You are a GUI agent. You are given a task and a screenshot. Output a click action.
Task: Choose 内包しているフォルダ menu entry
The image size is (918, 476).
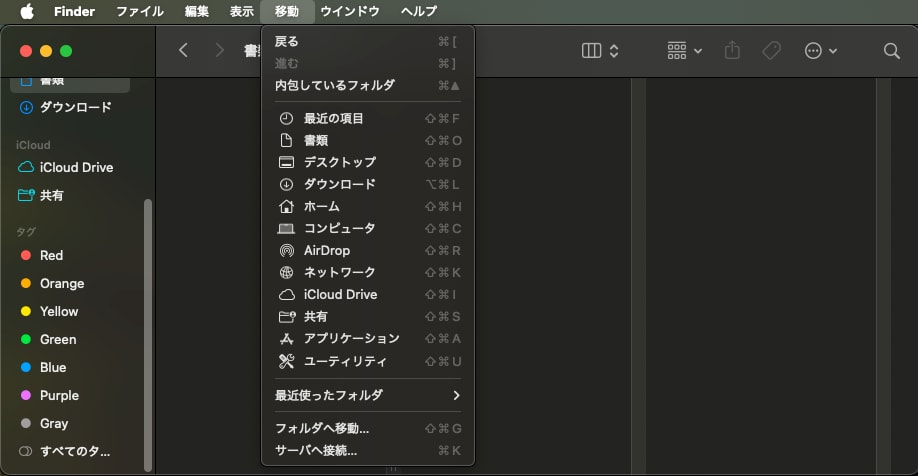pyautogui.click(x=368, y=85)
